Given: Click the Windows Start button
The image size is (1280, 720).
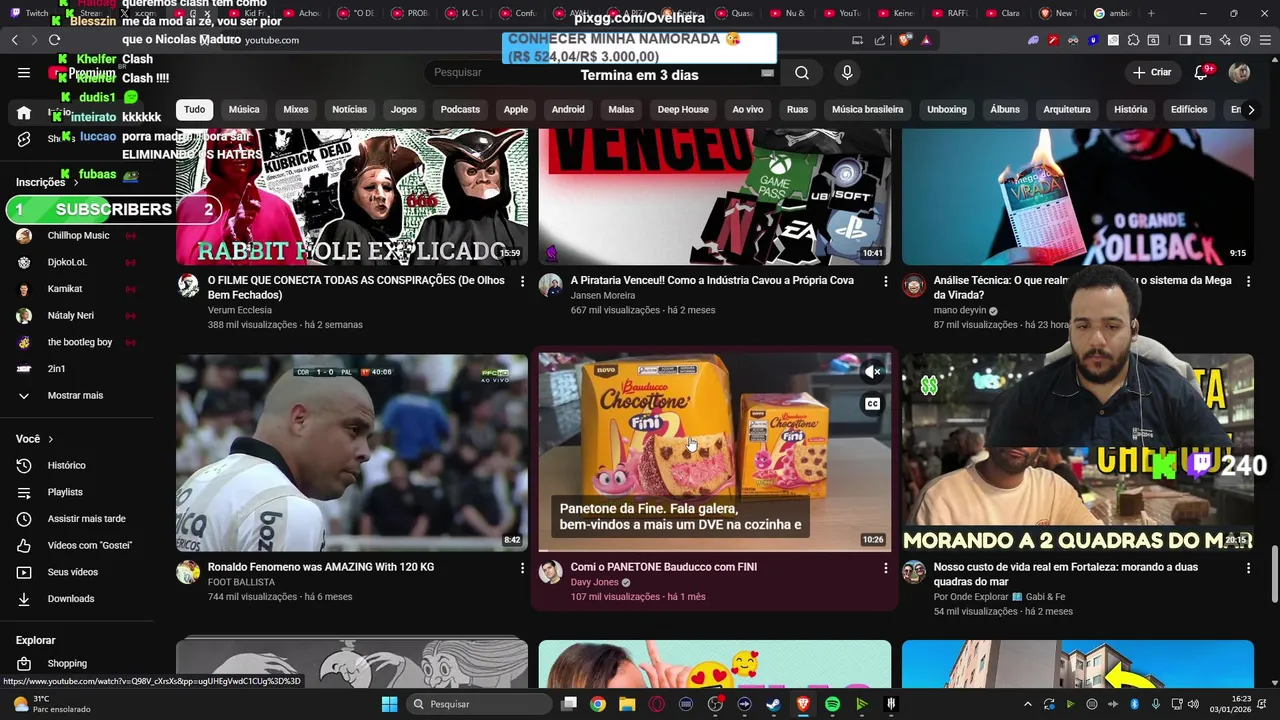Looking at the screenshot, I should 389,704.
